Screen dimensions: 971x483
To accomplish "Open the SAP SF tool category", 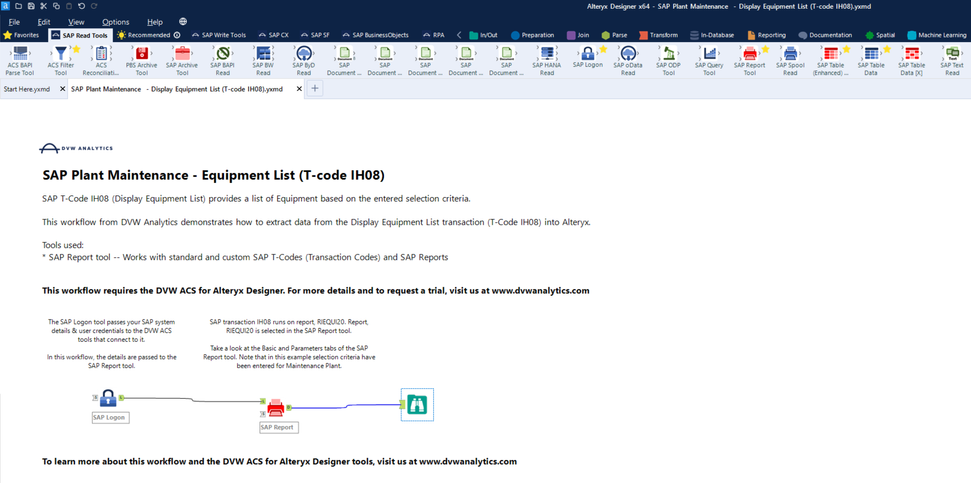I will click(315, 35).
